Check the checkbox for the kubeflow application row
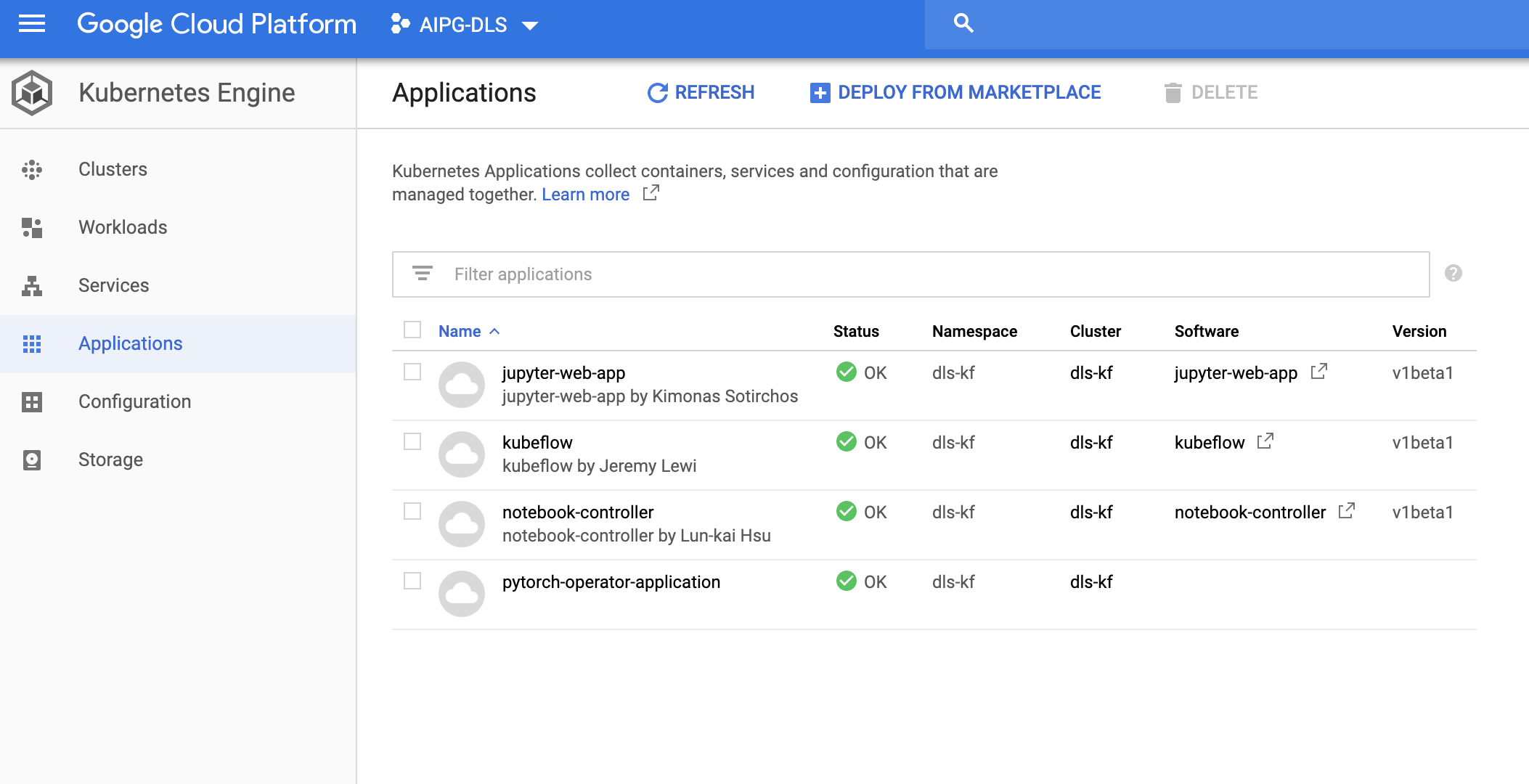1529x784 pixels. click(412, 442)
